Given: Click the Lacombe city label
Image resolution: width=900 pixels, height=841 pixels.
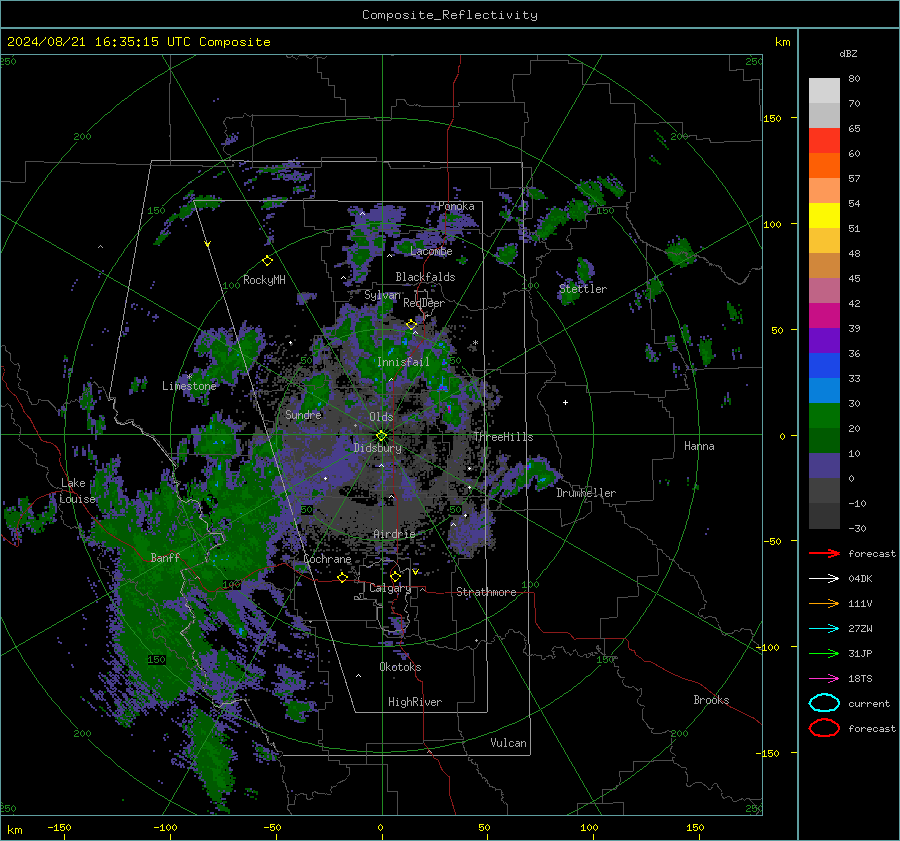Looking at the screenshot, I should (x=431, y=251).
